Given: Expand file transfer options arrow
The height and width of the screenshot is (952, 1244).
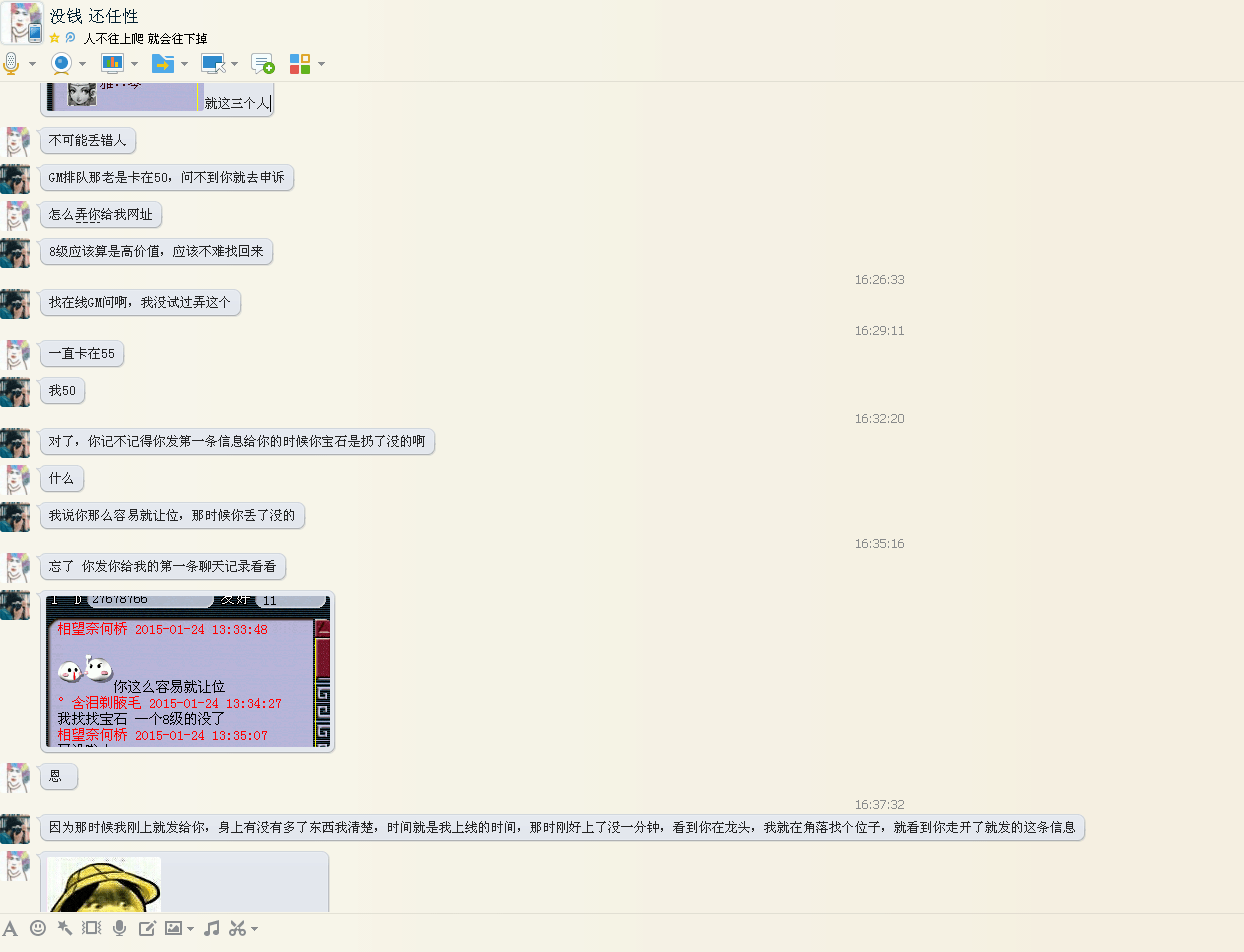Looking at the screenshot, I should point(184,64).
